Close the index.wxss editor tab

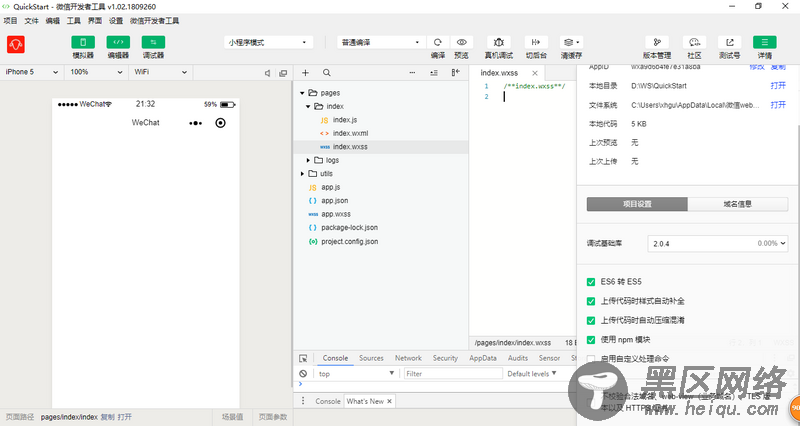point(535,73)
